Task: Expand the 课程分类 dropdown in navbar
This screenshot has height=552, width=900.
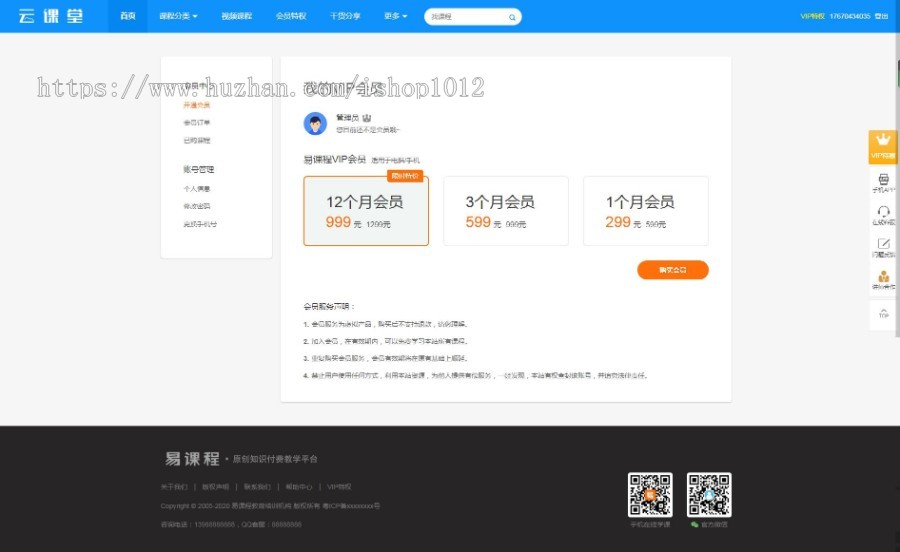Action: coord(178,17)
